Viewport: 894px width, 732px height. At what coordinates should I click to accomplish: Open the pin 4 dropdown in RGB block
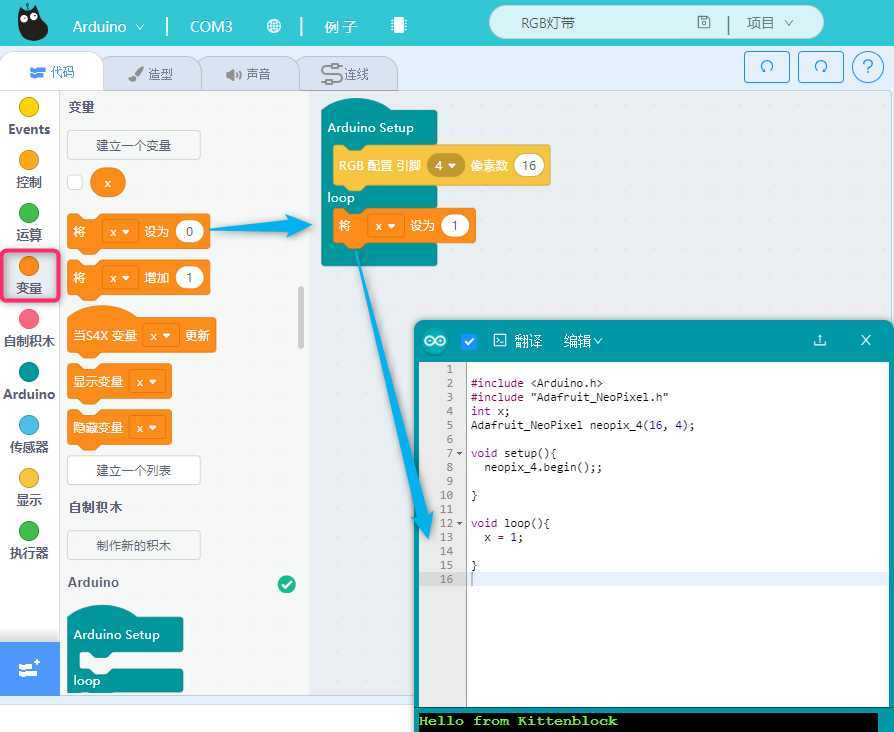[445, 165]
